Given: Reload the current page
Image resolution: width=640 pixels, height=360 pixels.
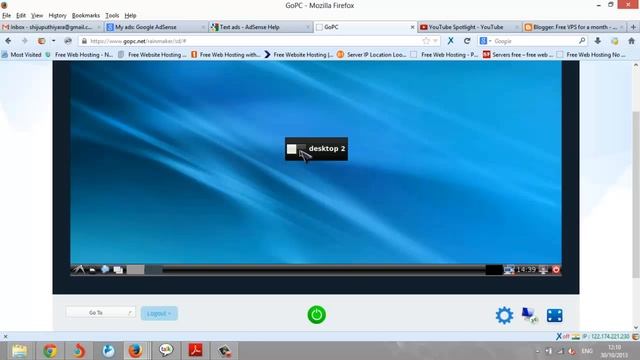Looking at the screenshot, I should click(x=467, y=41).
